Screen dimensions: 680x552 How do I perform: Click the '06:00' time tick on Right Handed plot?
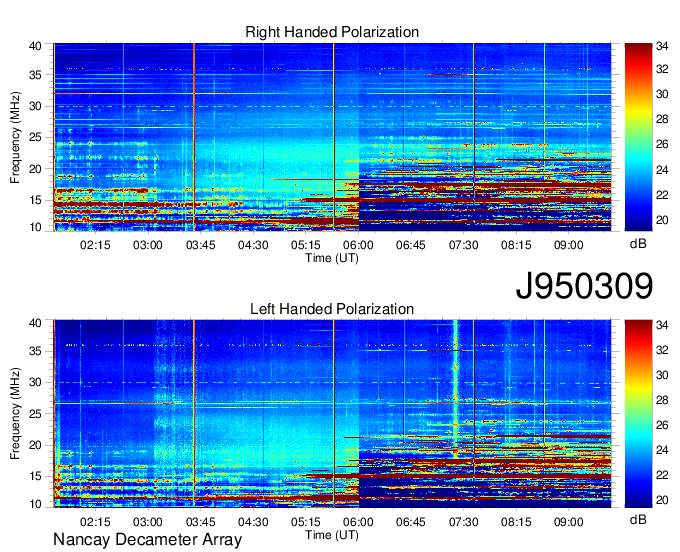coord(358,245)
